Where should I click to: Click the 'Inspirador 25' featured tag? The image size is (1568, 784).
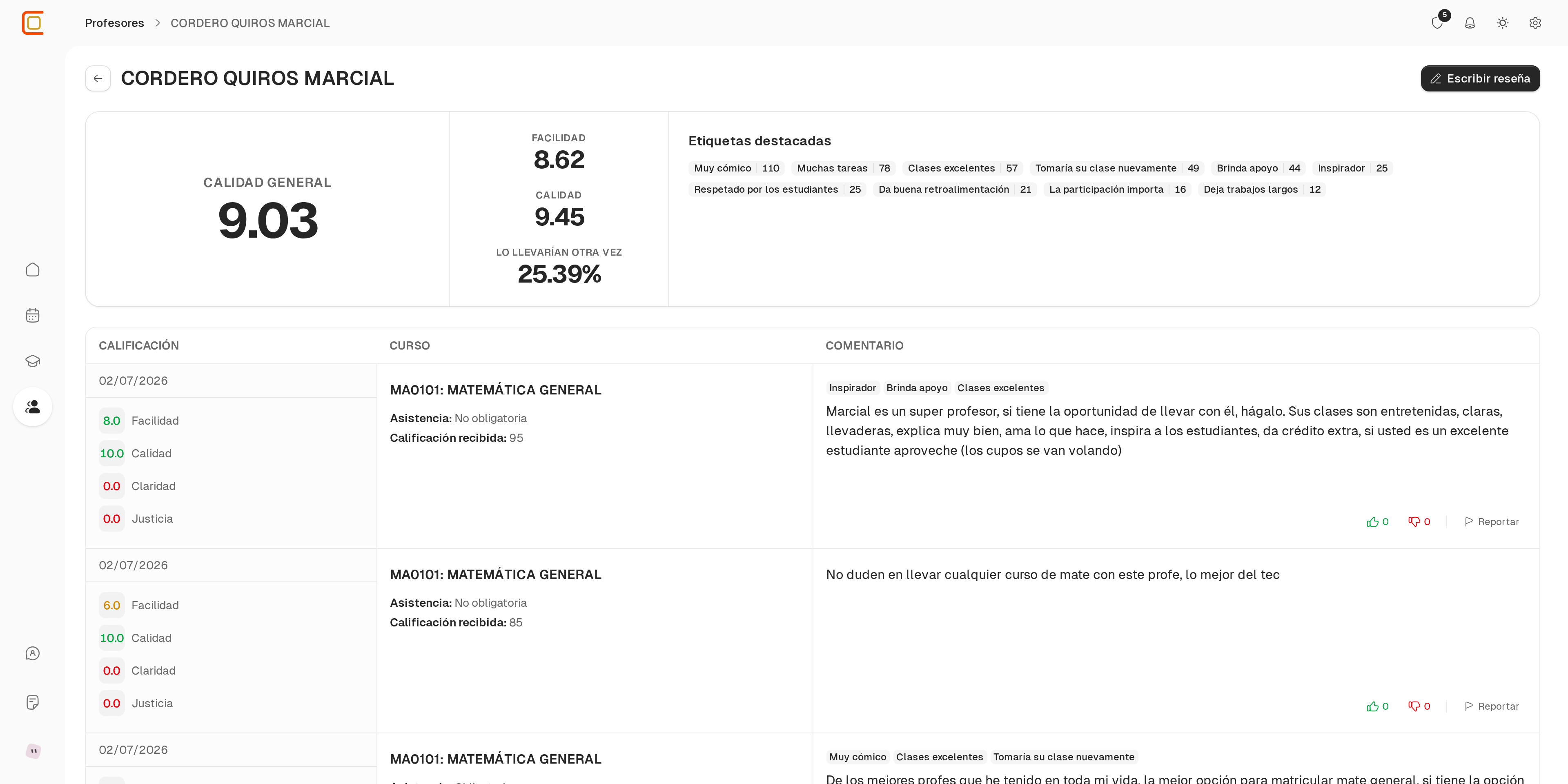[1352, 168]
